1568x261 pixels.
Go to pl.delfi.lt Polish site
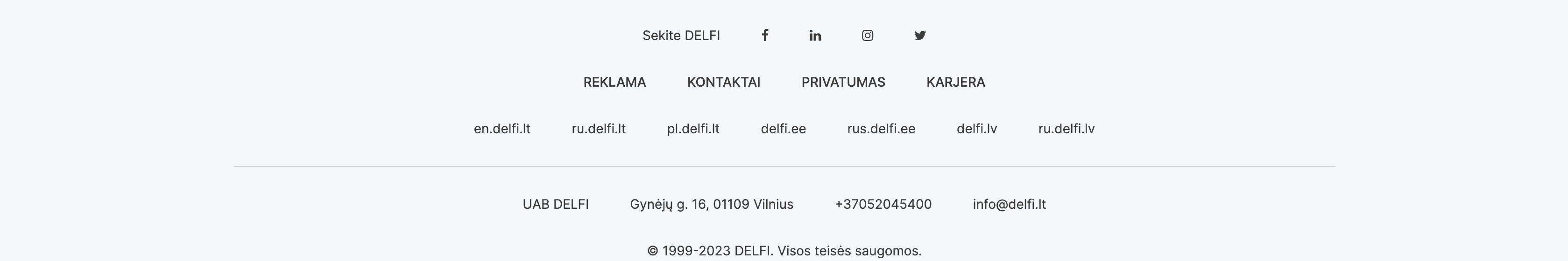tap(692, 129)
